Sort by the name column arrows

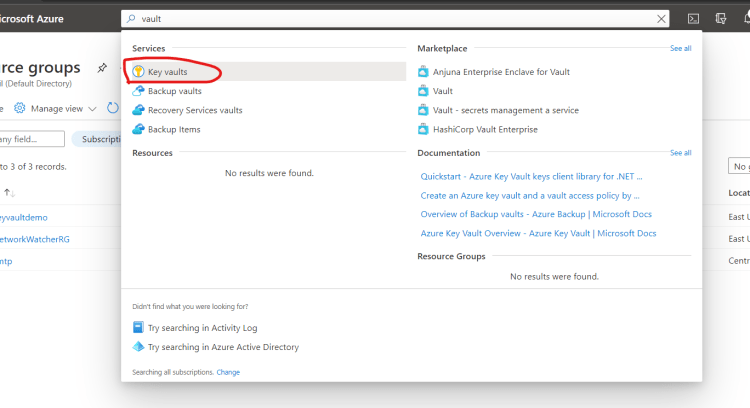point(9,193)
